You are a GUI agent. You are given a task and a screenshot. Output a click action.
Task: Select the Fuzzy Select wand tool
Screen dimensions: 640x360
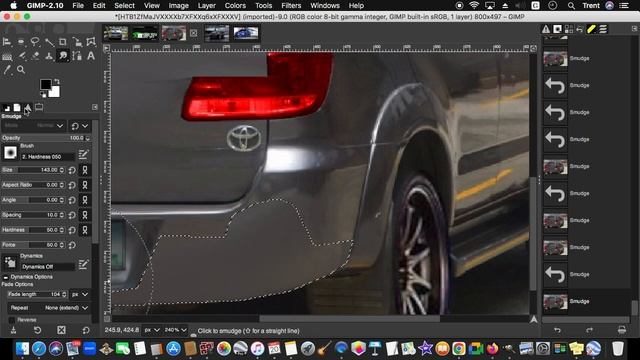click(x=49, y=42)
